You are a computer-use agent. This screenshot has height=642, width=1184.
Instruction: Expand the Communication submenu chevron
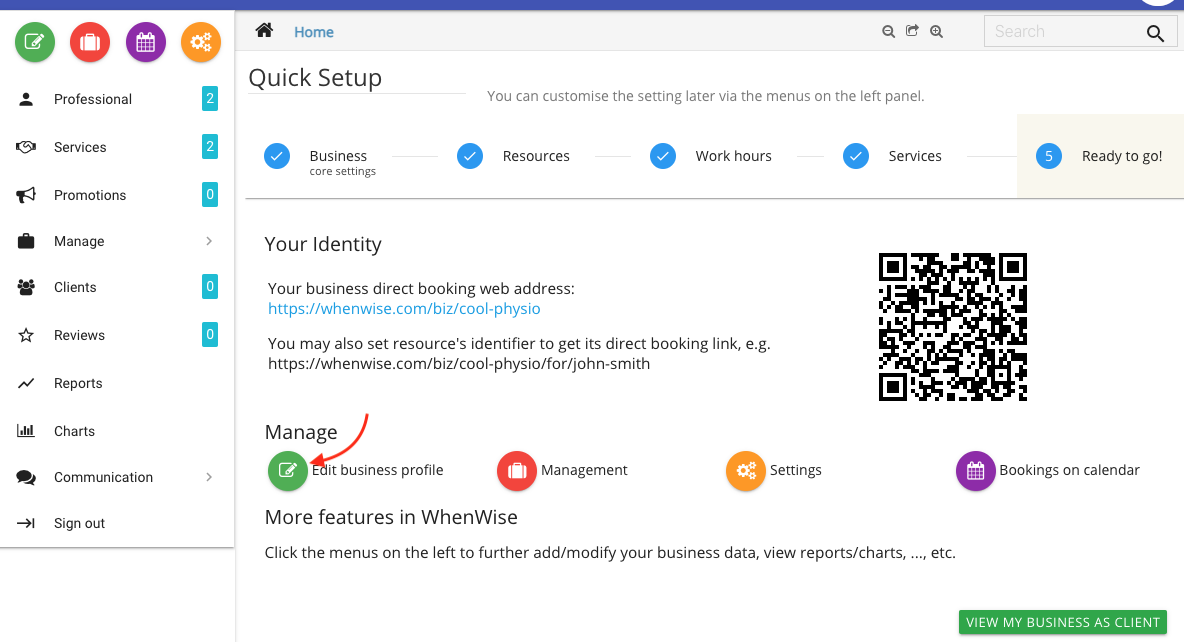pyautogui.click(x=209, y=477)
